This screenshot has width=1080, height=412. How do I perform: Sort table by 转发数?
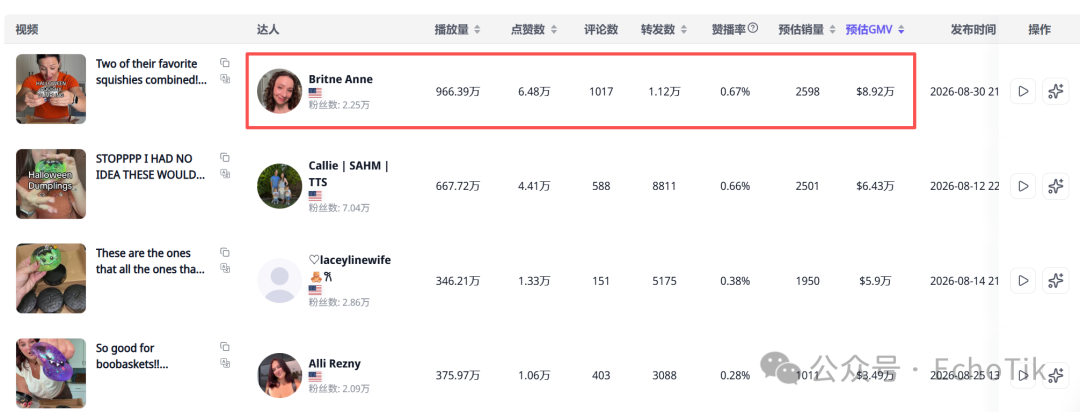click(683, 30)
